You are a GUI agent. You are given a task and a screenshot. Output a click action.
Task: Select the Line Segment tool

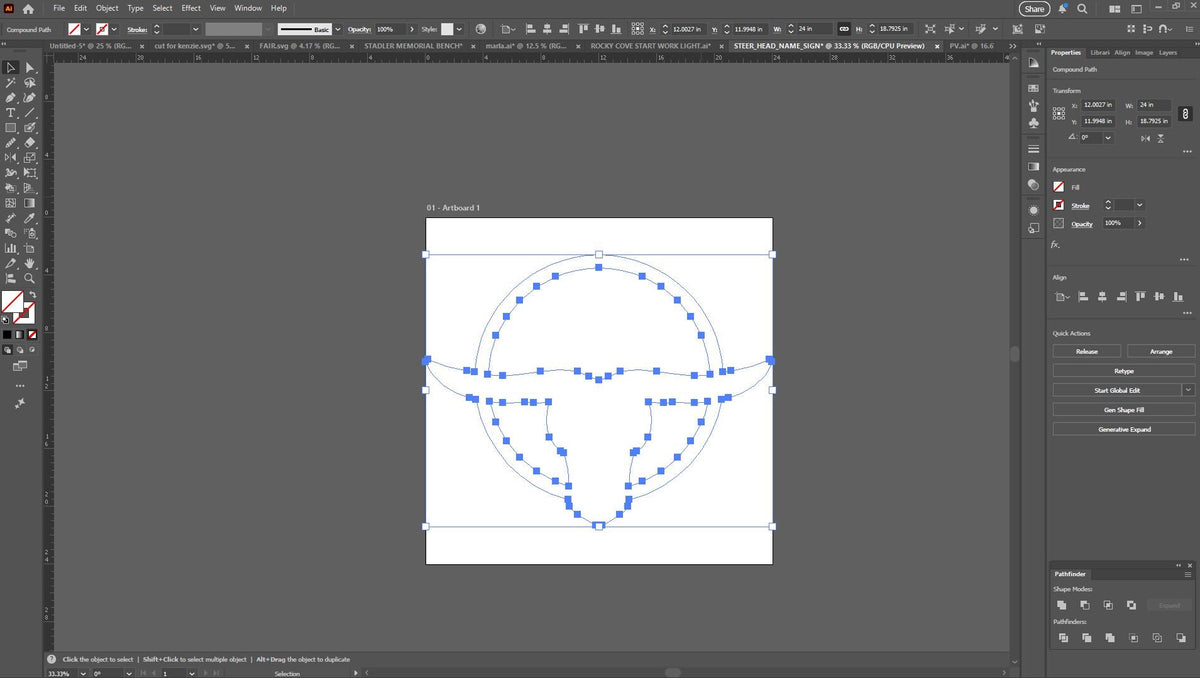(29, 112)
